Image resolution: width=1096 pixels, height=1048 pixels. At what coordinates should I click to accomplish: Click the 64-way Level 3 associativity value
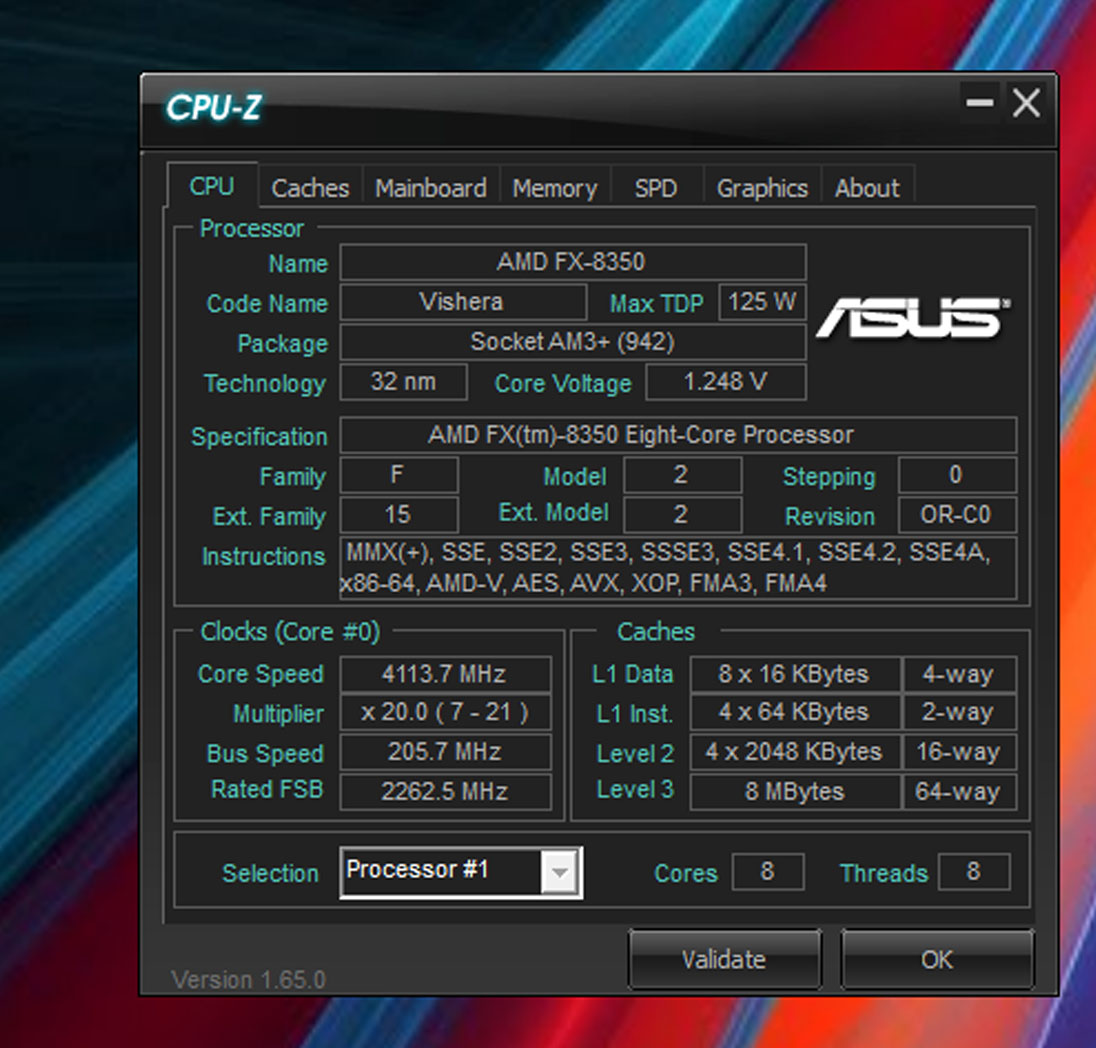click(x=959, y=791)
